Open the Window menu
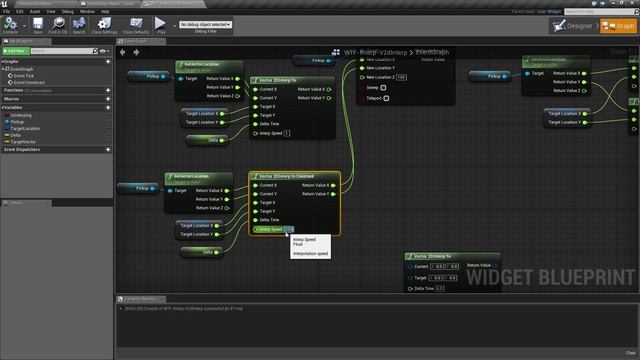This screenshot has height=360, width=640. 87,11
